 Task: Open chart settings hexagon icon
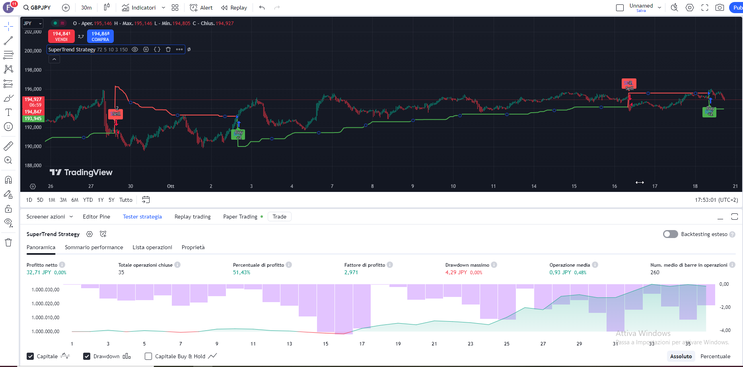pyautogui.click(x=689, y=8)
